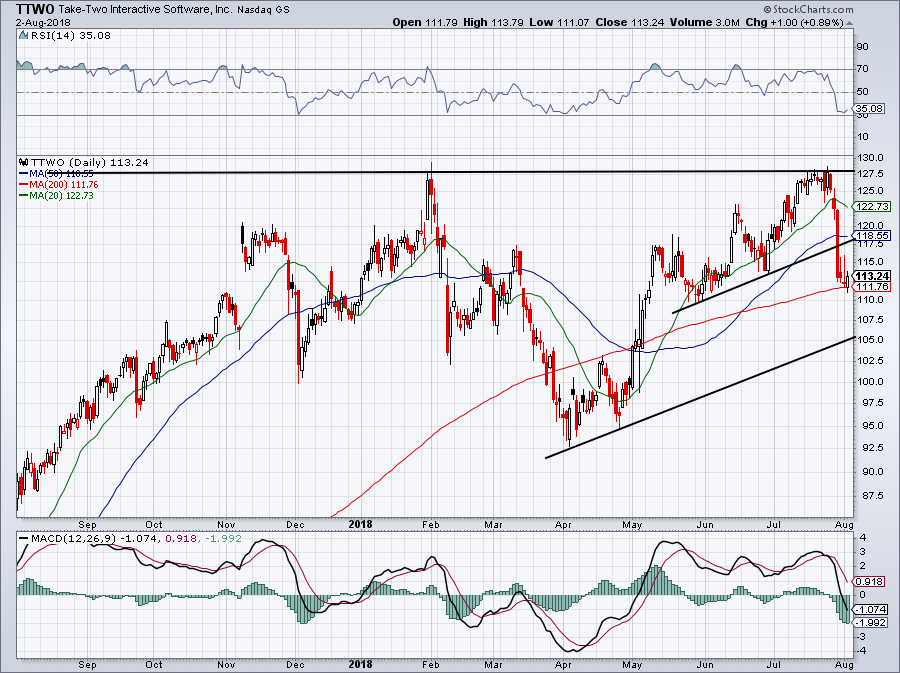
Task: Click the 127.5 price axis label
Action: (869, 174)
